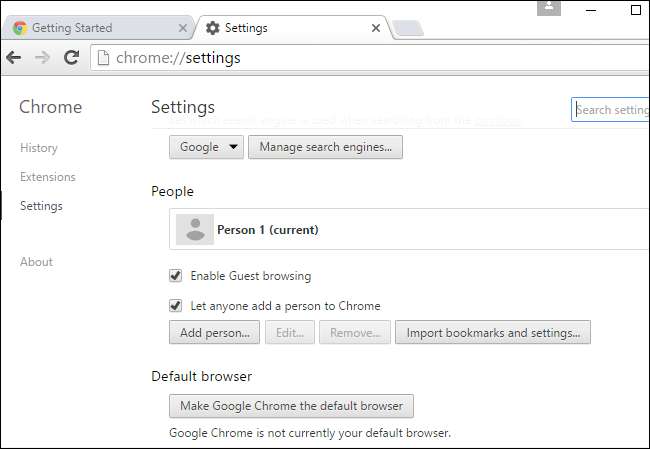This screenshot has width=650, height=449.
Task: Reload the page with refresh icon
Action: click(x=71, y=58)
